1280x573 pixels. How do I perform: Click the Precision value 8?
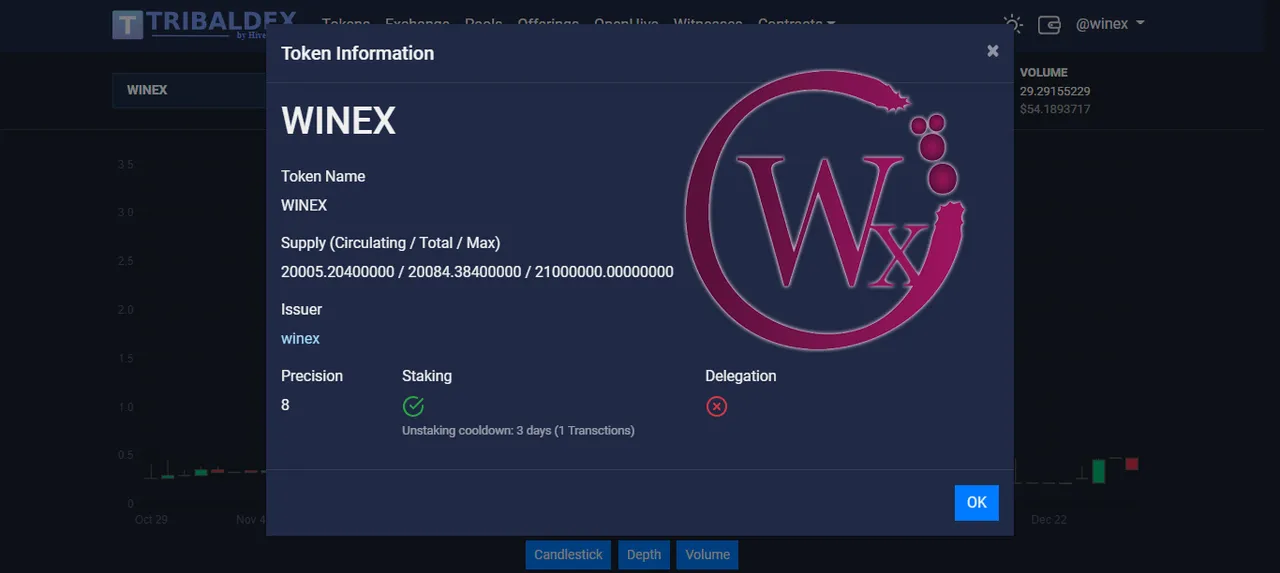click(285, 405)
